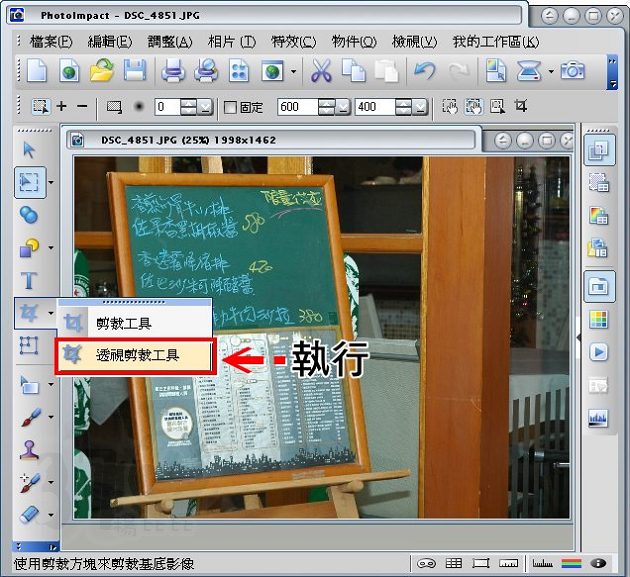Click the subtract from selection minus icon

(82, 106)
